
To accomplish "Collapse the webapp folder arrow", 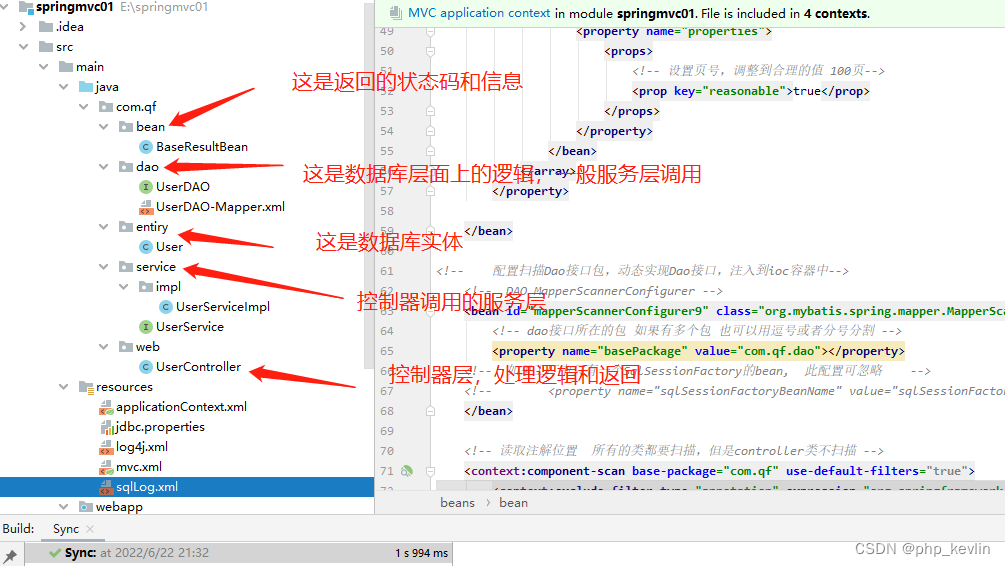I will pos(63,506).
